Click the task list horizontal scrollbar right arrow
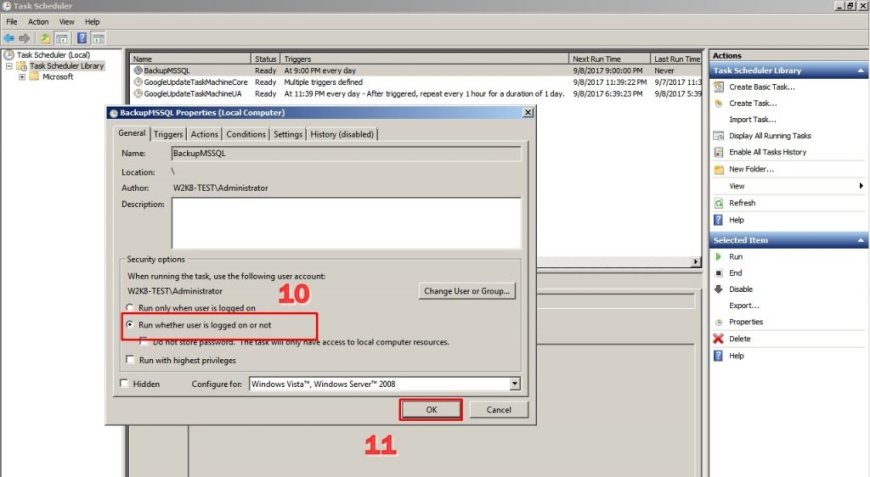Viewport: 870px width, 477px height. [x=696, y=262]
